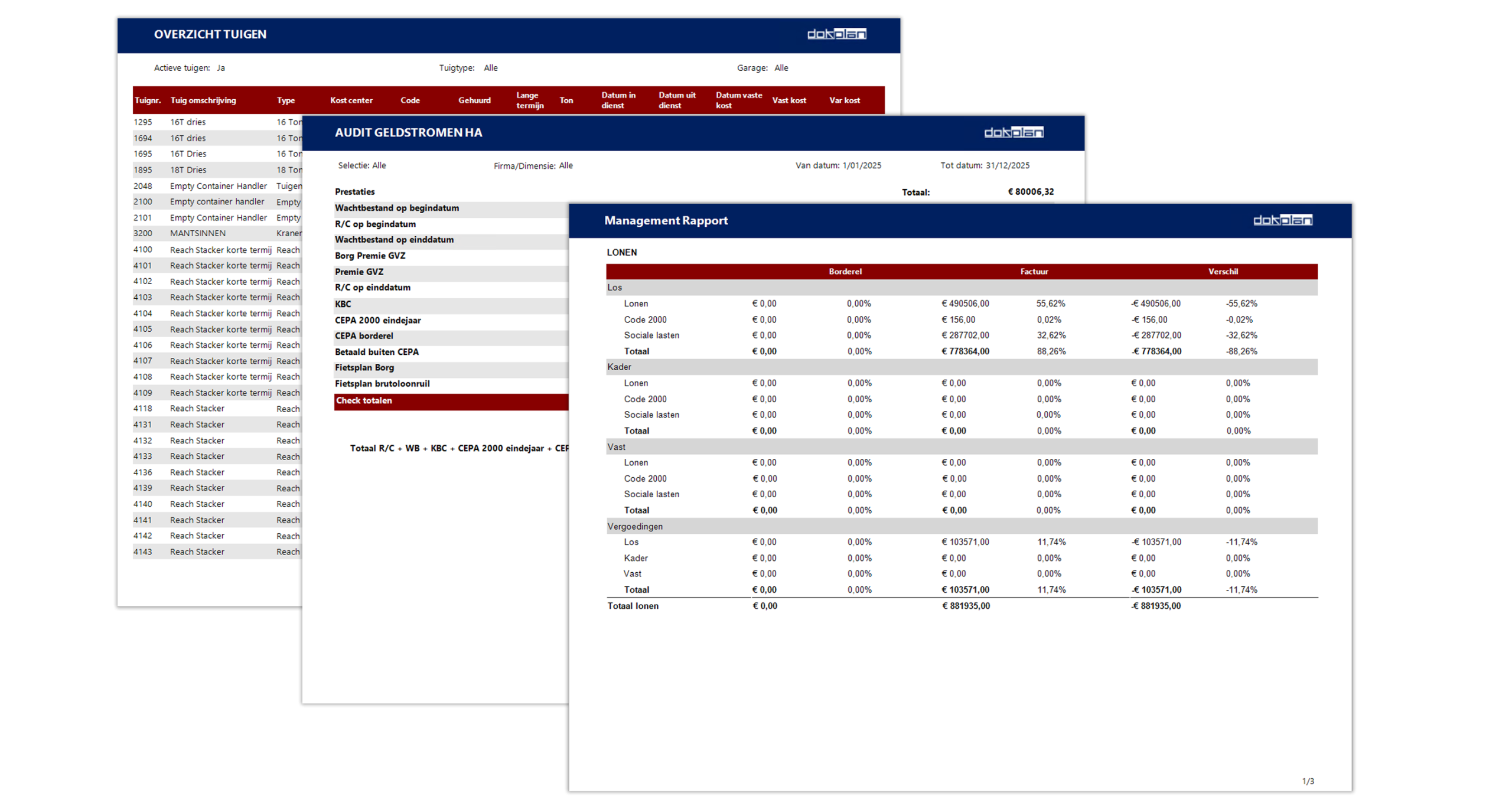Click the 1/3 page indicator
1512x809 pixels.
coord(1308,782)
